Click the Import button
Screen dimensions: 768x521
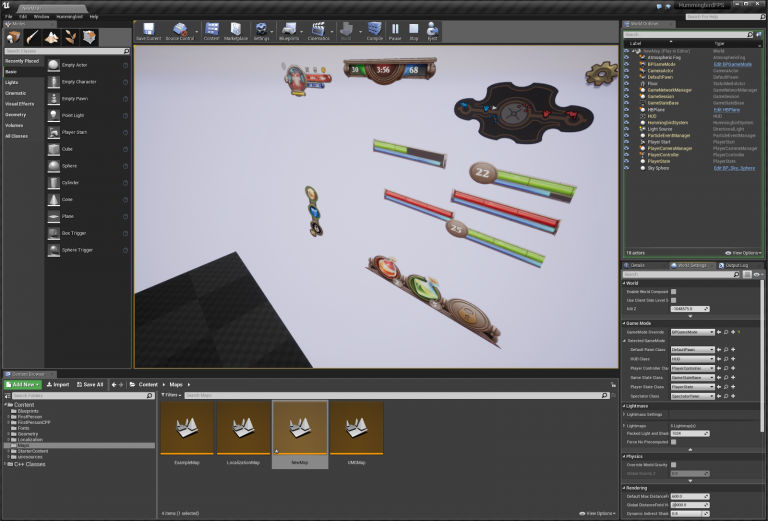pos(57,384)
